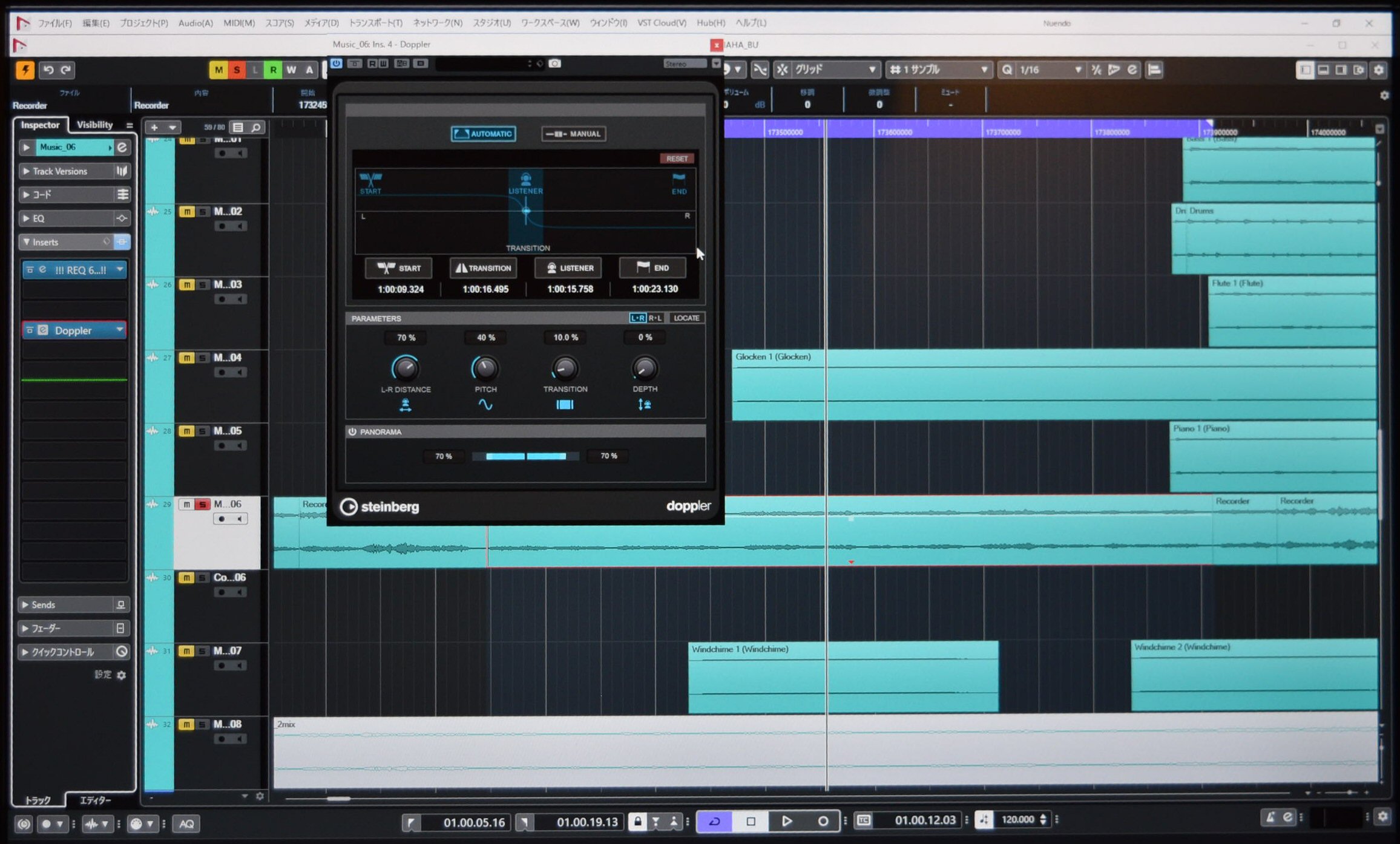Click the Pitch knob

coord(485,367)
